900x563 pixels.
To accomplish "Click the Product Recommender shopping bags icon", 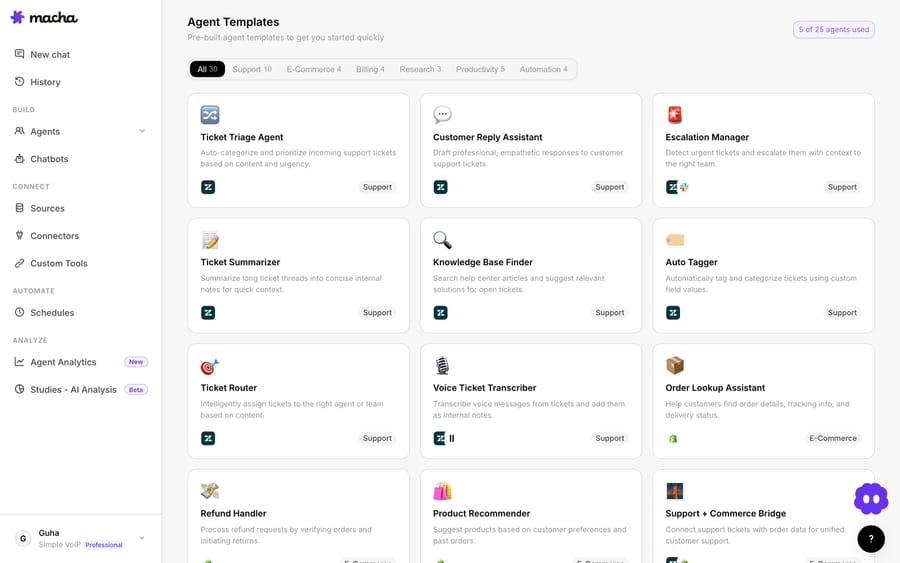I will coord(443,491).
